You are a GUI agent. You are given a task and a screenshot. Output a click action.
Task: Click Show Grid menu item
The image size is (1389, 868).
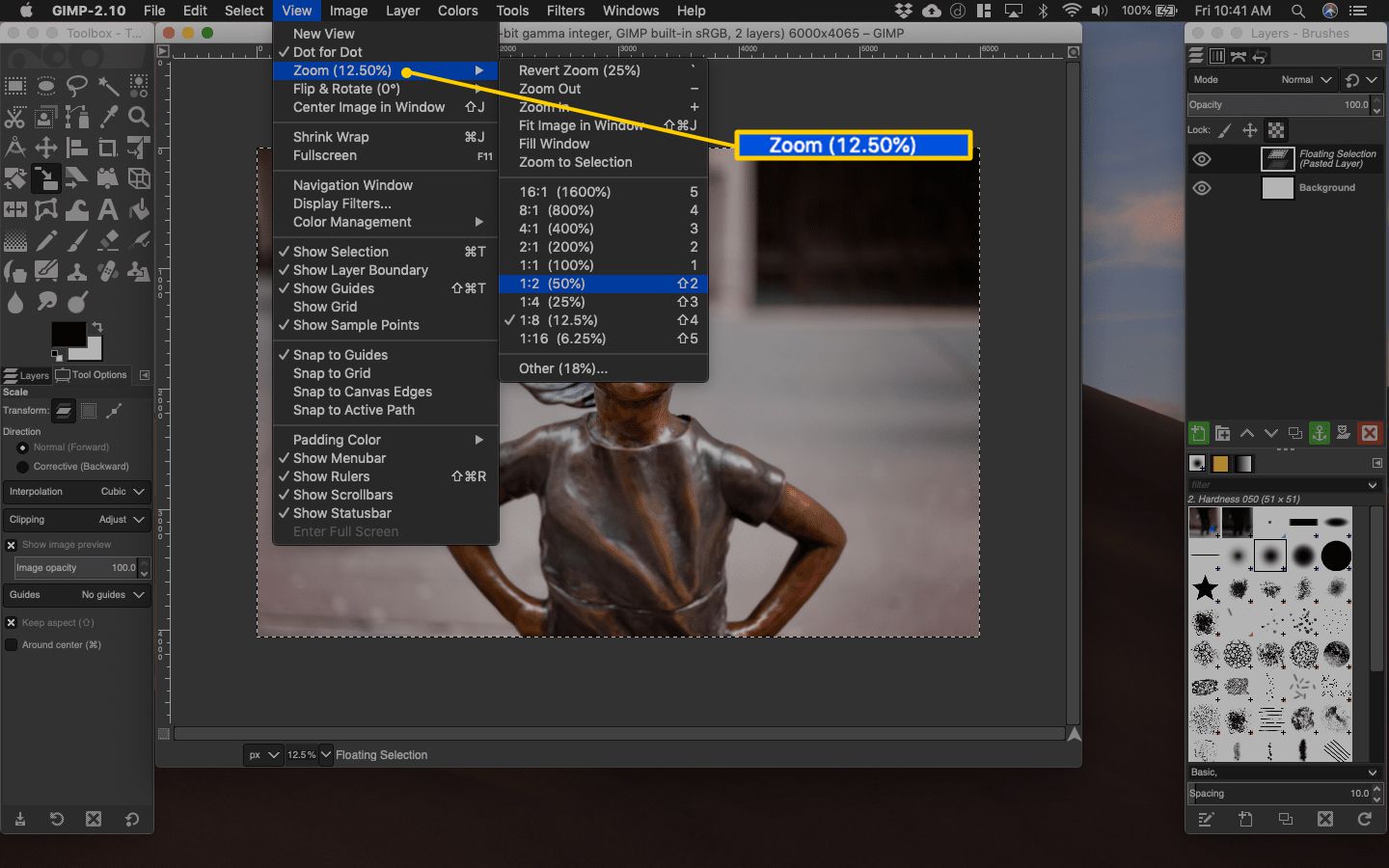click(386, 307)
